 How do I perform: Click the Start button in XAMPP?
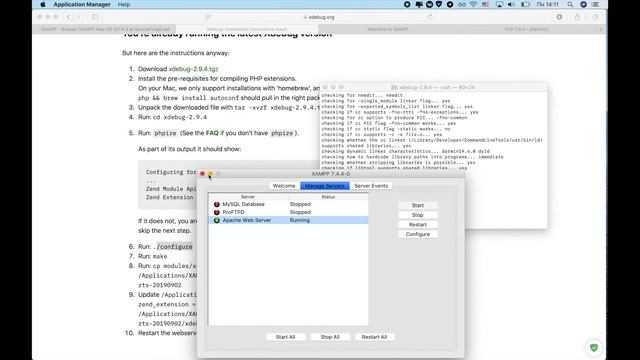coord(418,205)
